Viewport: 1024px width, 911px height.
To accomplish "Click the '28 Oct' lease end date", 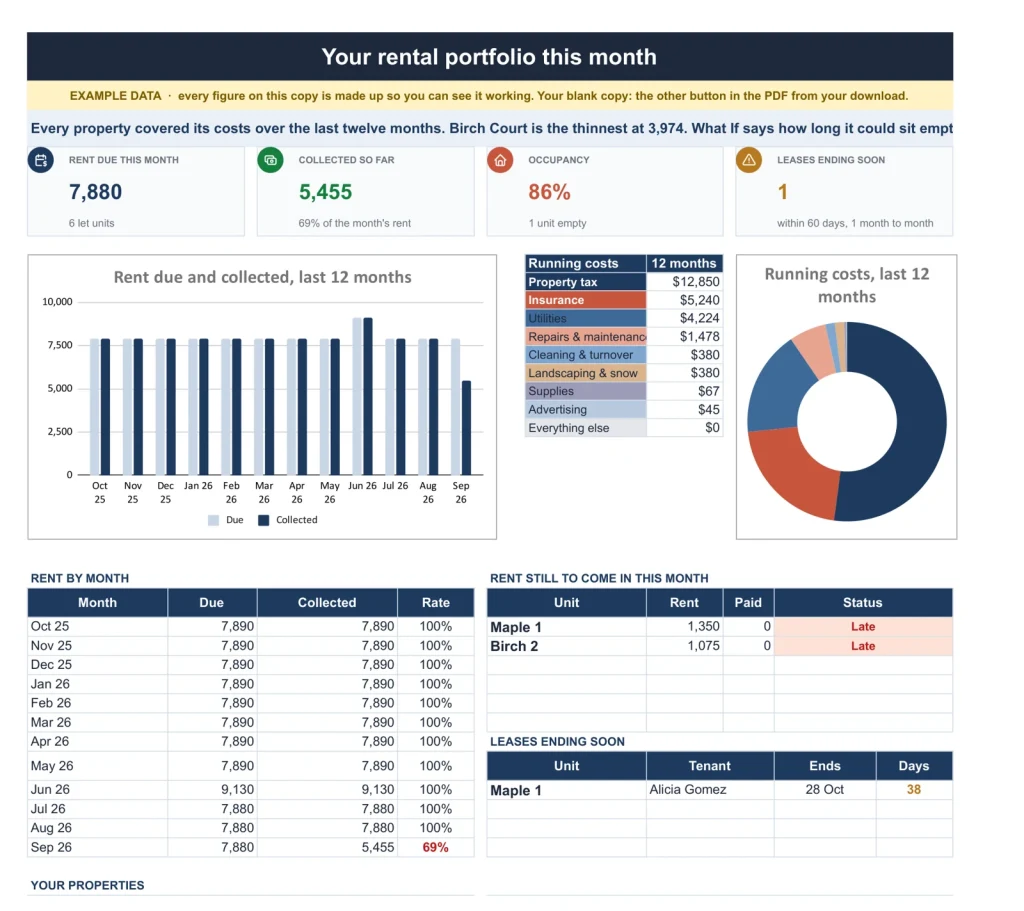I will click(824, 790).
